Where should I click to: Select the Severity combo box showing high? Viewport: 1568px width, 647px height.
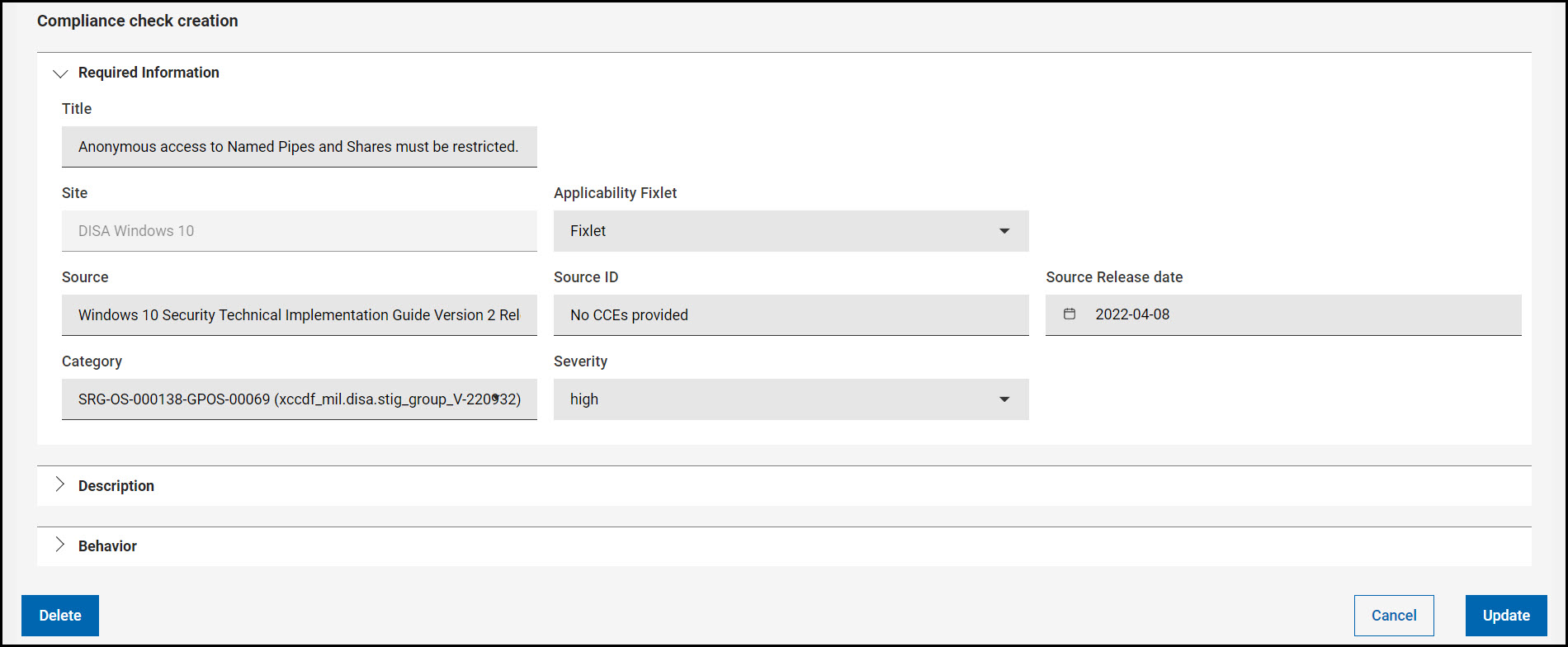(x=776, y=399)
